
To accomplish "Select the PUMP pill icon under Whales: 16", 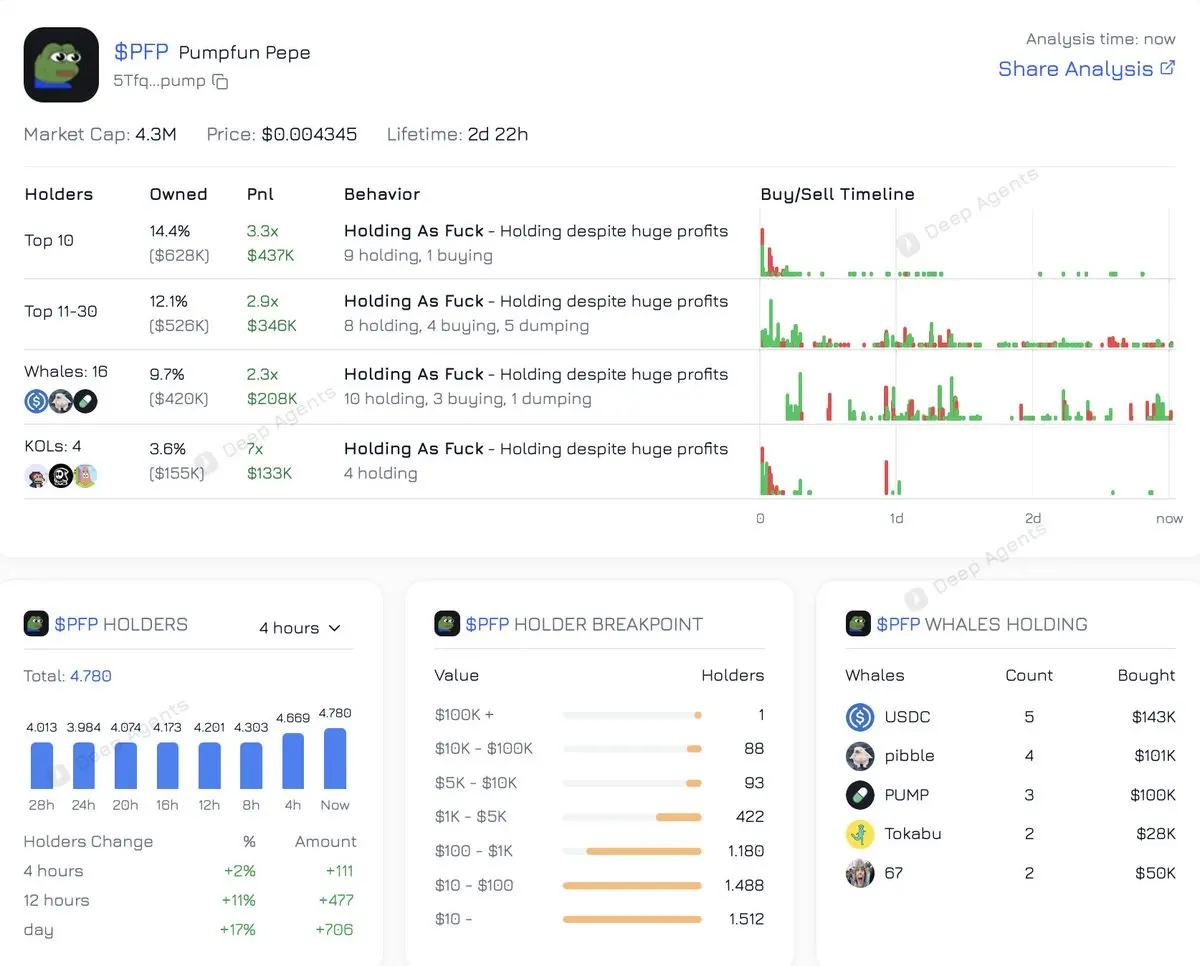I will tap(86, 401).
